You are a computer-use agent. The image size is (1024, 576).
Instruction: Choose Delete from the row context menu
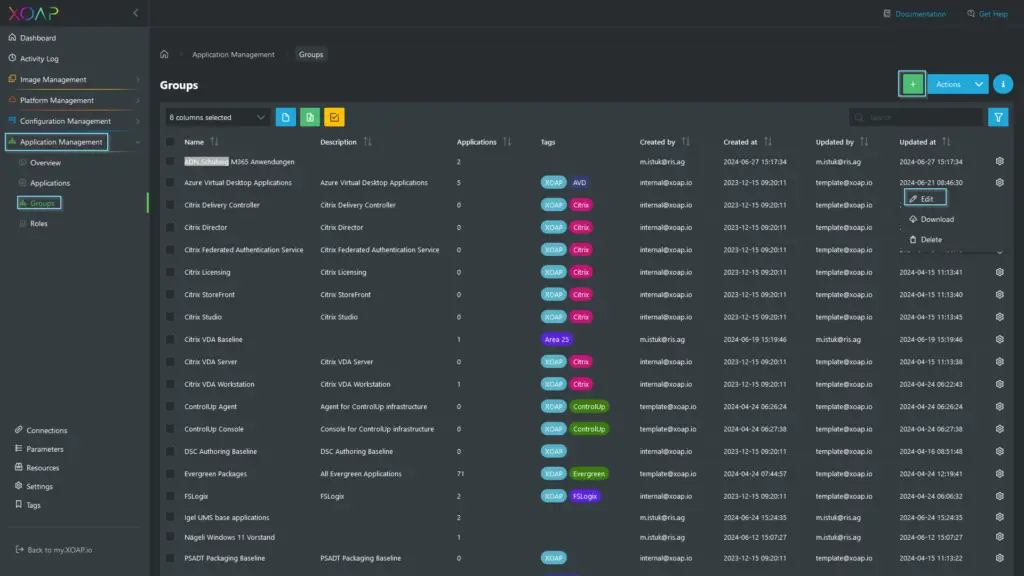925,240
